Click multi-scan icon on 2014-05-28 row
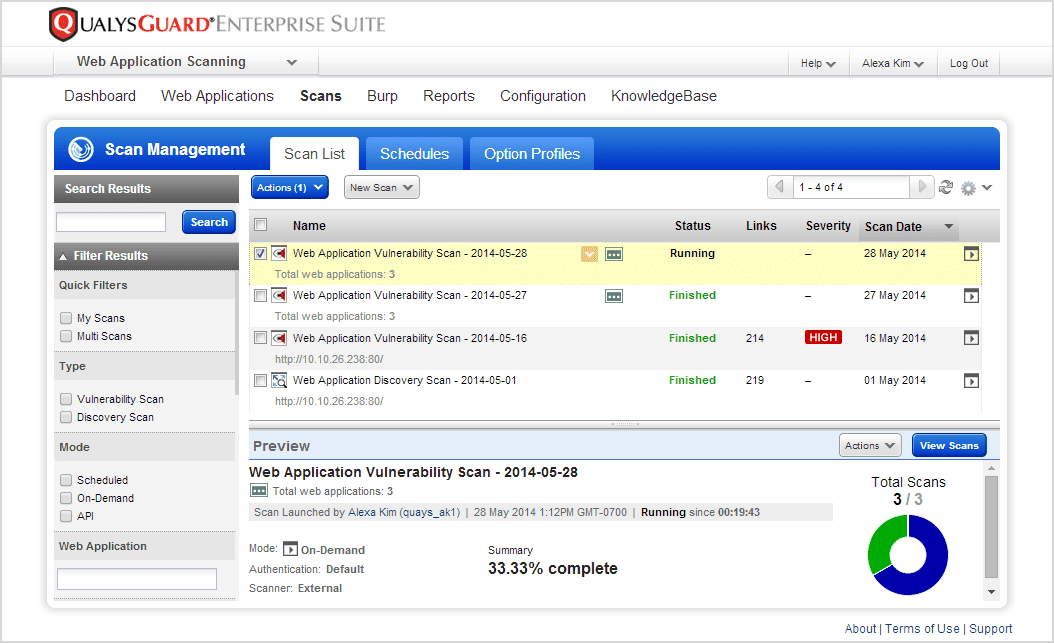 click(614, 254)
